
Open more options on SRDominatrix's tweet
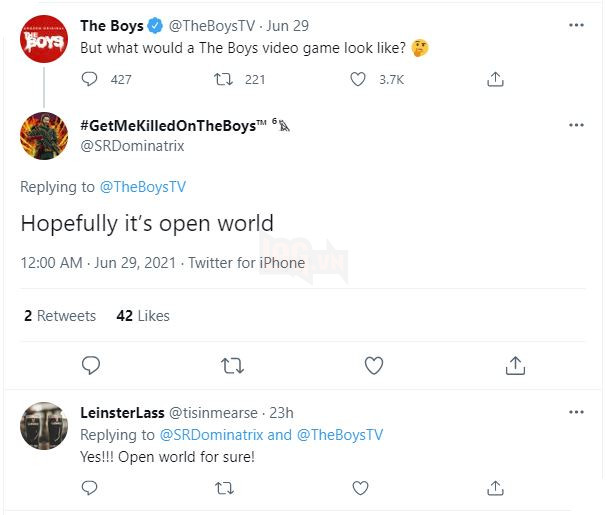pyautogui.click(x=576, y=125)
